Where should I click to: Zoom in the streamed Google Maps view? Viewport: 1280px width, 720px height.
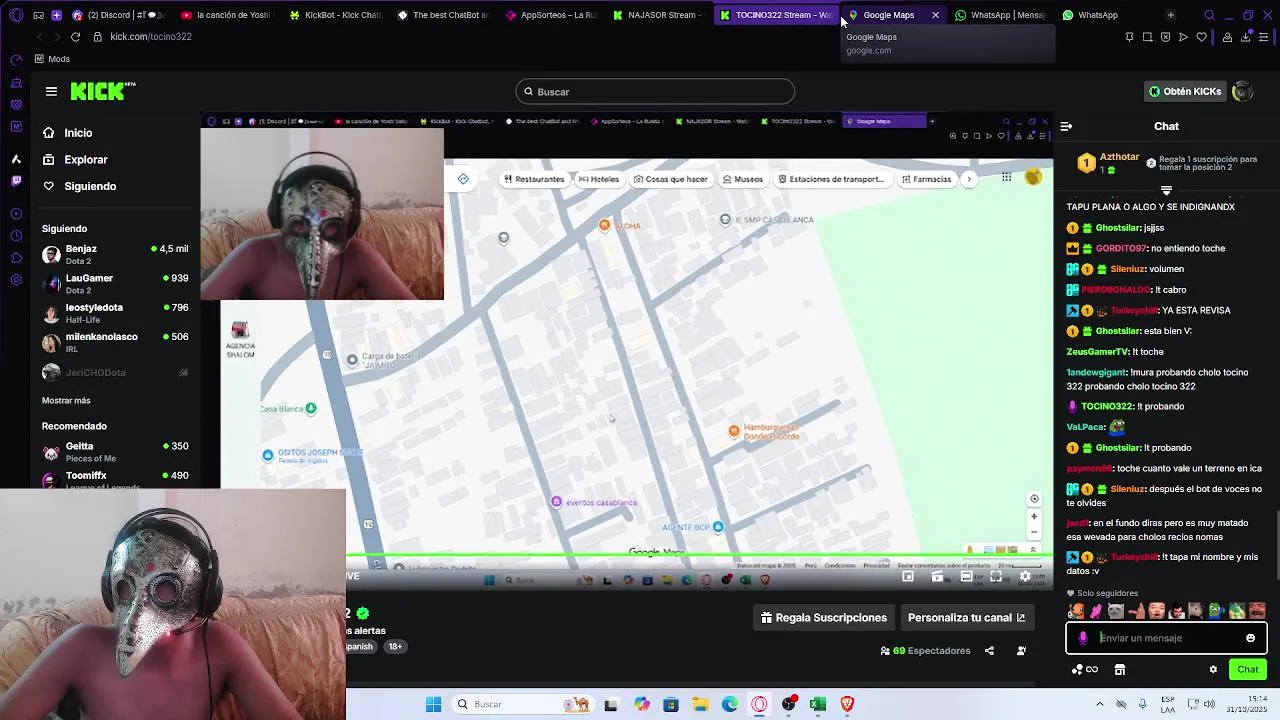(x=1034, y=517)
